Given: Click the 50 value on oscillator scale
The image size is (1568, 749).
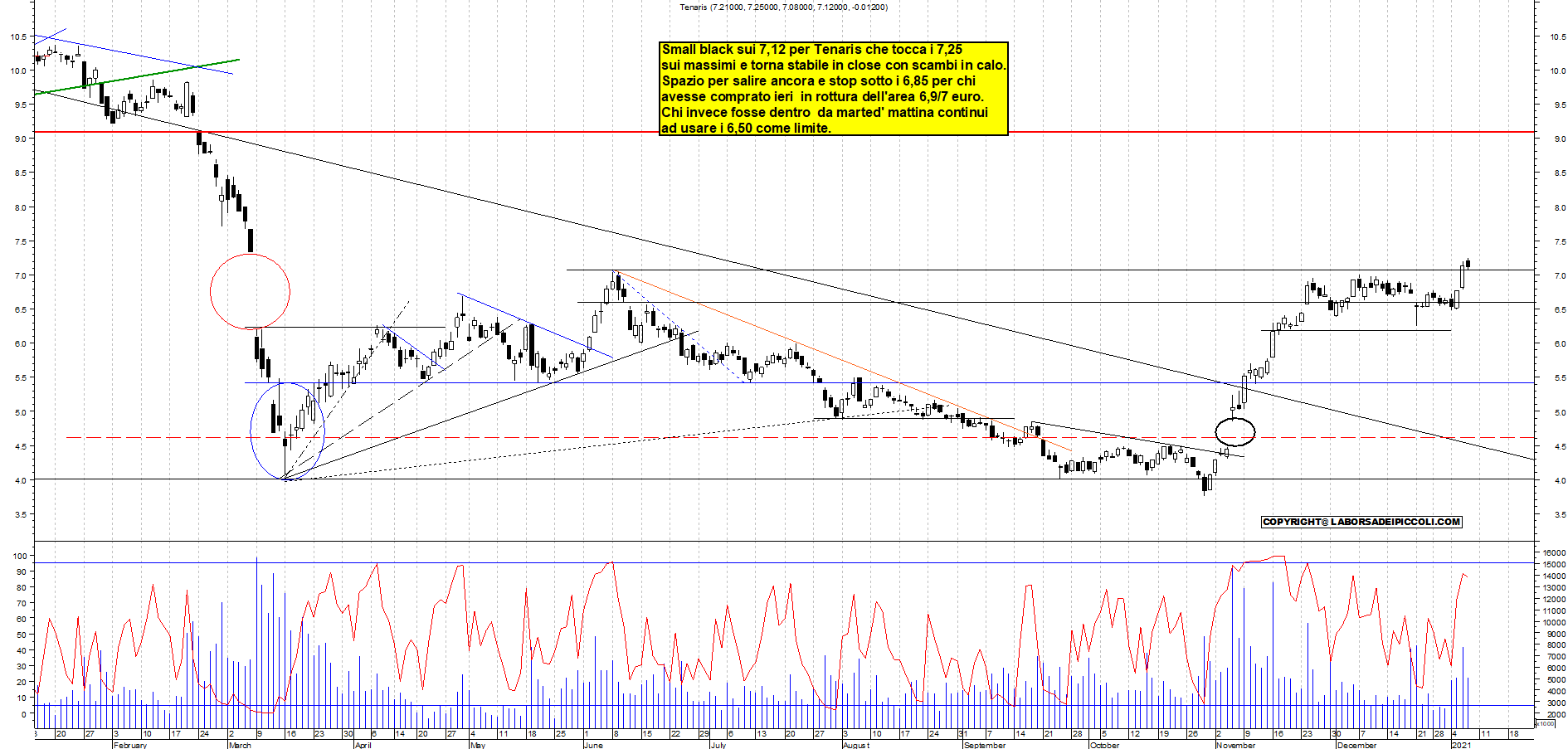Looking at the screenshot, I should (x=22, y=635).
